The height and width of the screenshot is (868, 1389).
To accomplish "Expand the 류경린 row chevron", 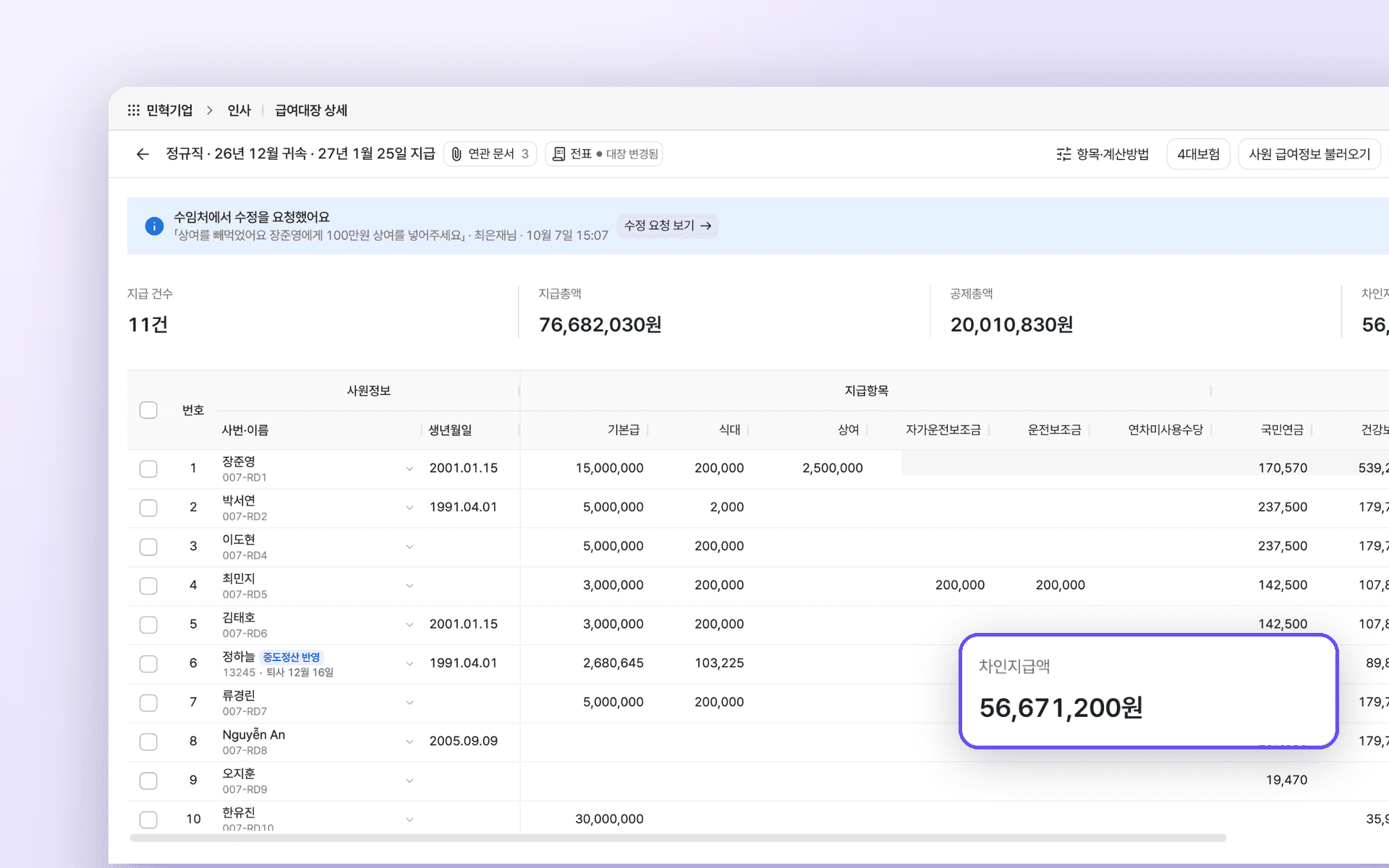I will pyautogui.click(x=409, y=703).
